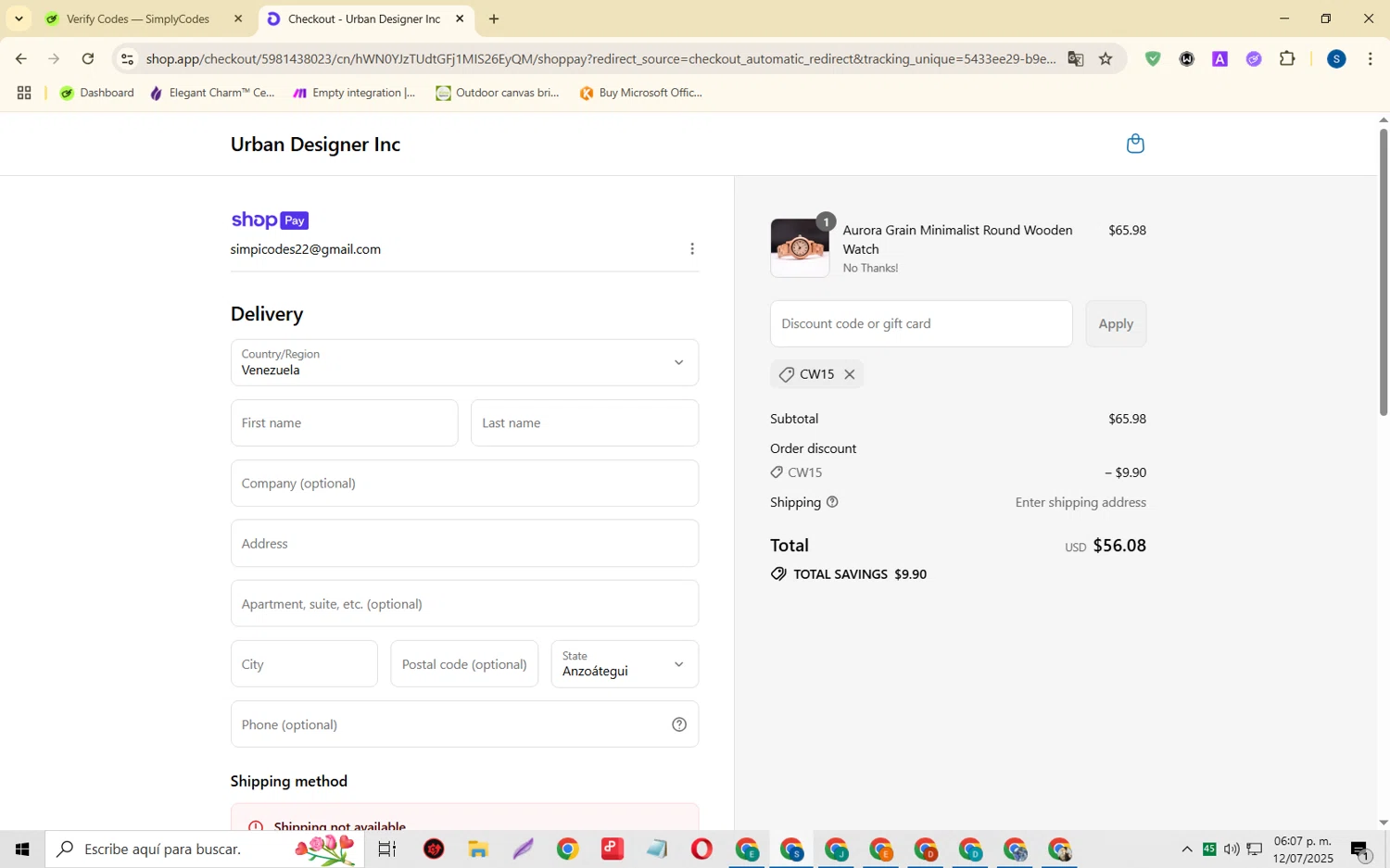Click the Shop Pay logo
The height and width of the screenshot is (868, 1390).
[270, 220]
